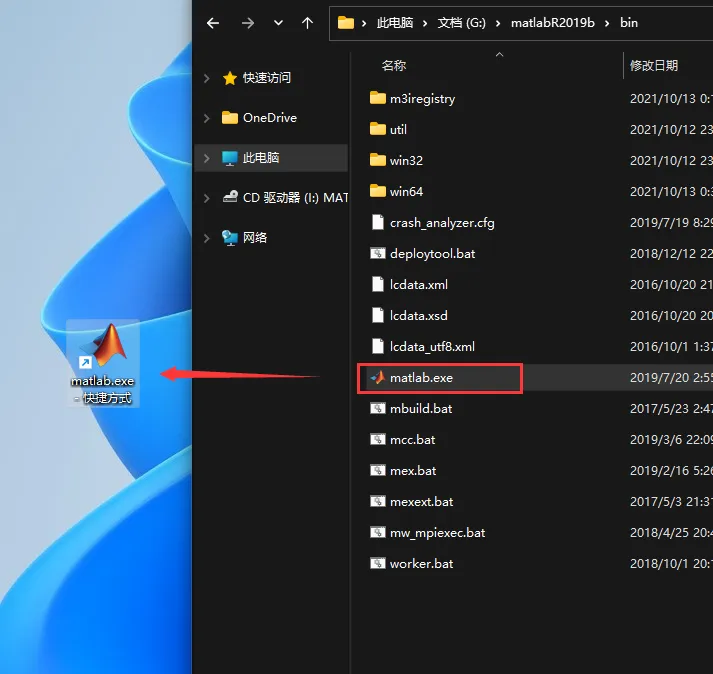Image resolution: width=713 pixels, height=674 pixels.
Task: Select file name matlab.exe in list
Action: [422, 378]
